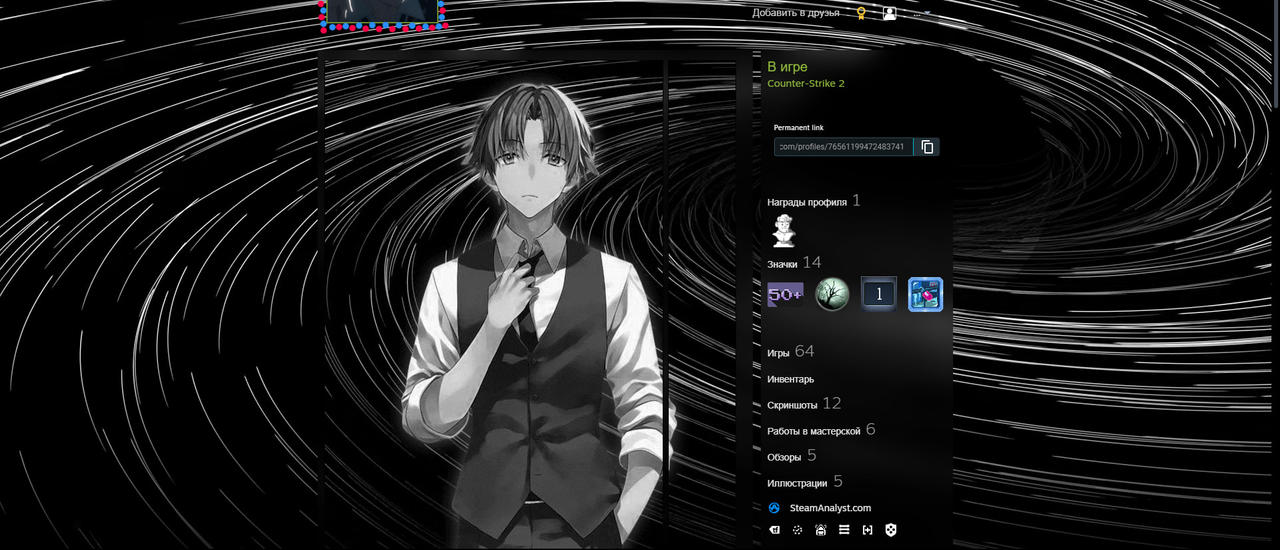This screenshot has width=1280, height=550.
Task: Open the Иллюстрации artwork page
Action: [797, 483]
